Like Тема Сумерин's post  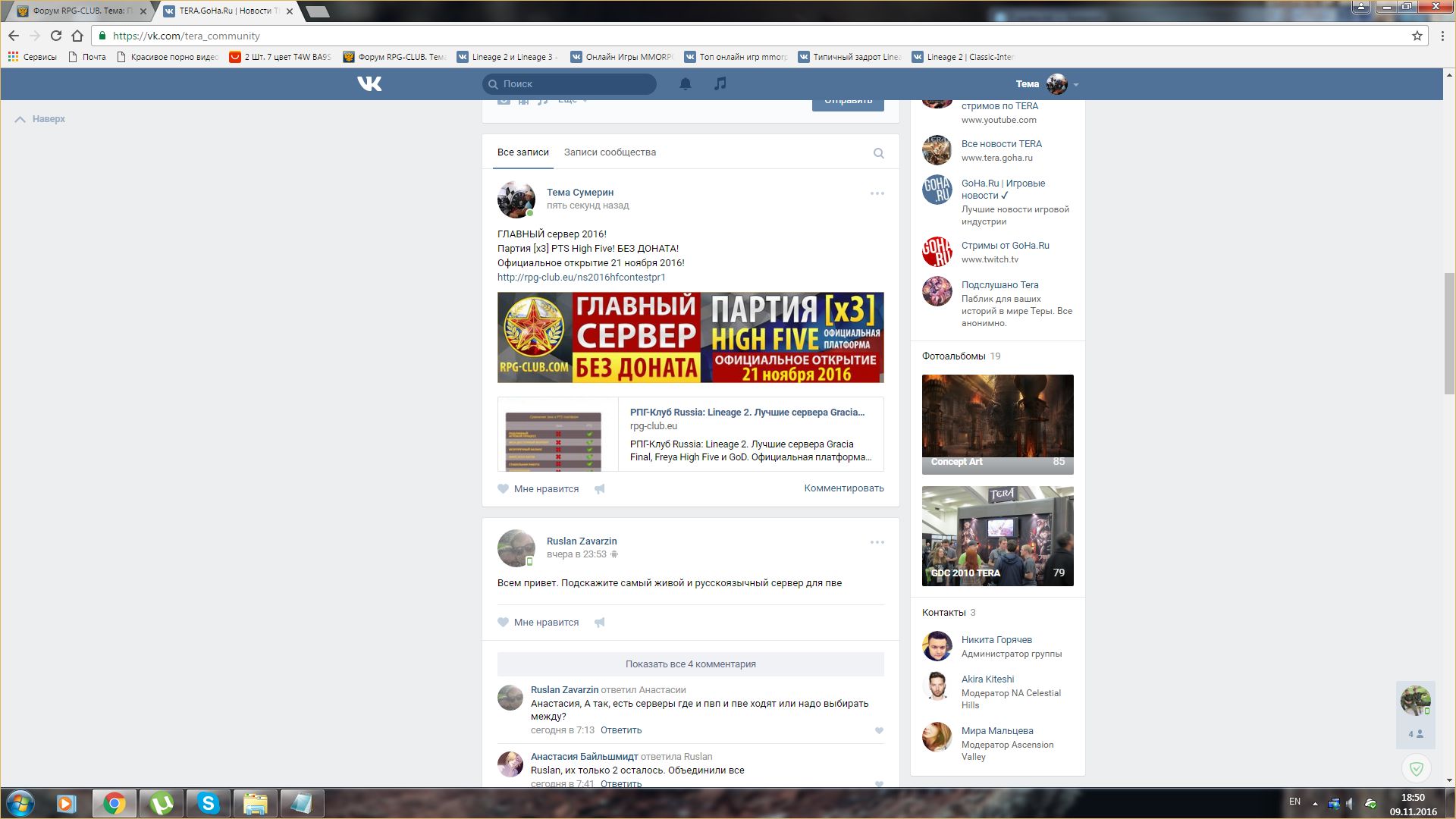(538, 489)
